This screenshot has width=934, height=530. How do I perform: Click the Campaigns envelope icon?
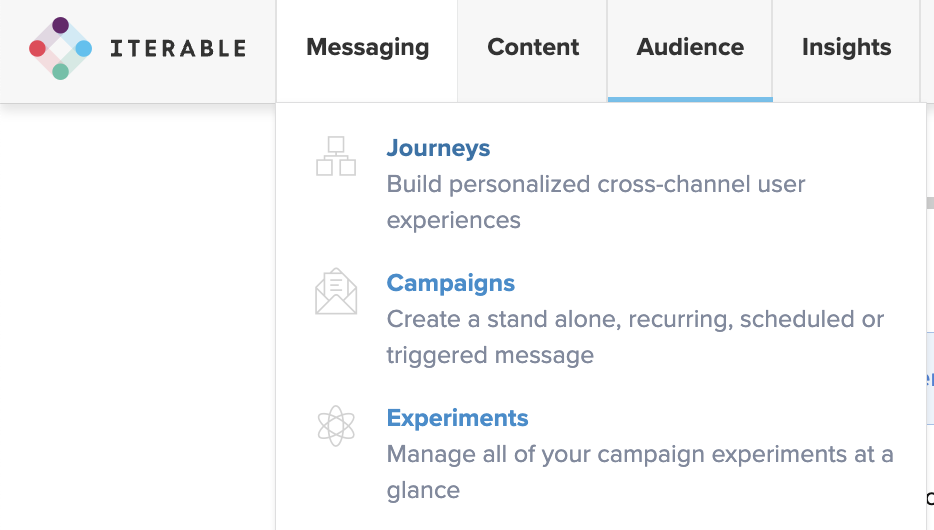point(336,291)
